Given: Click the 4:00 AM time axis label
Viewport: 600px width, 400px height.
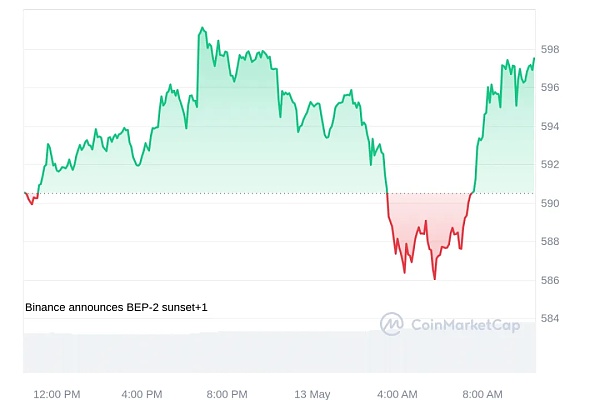Looking at the screenshot, I should coord(398,394).
